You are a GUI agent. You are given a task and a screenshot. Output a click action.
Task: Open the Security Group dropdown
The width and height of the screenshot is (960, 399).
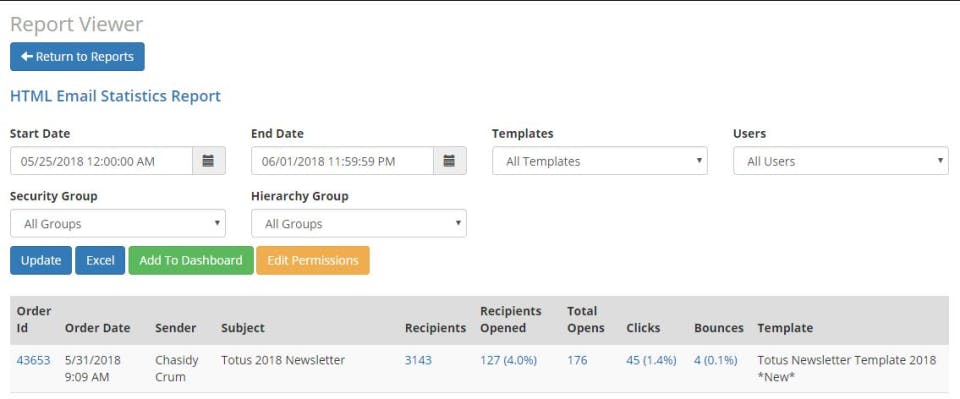[118, 223]
